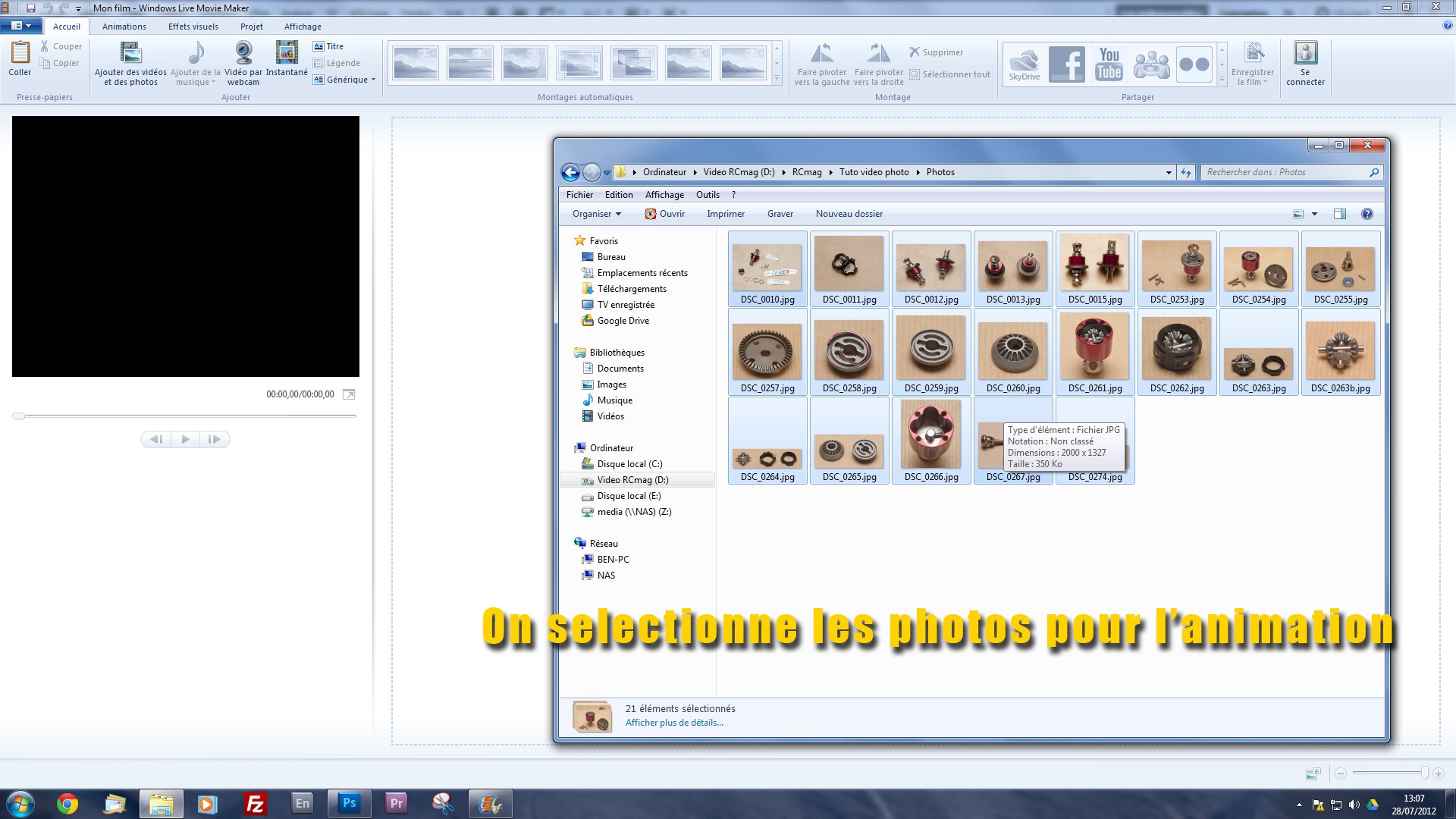Open the Projet ribbon tab
The height and width of the screenshot is (819, 1456).
[x=252, y=27]
